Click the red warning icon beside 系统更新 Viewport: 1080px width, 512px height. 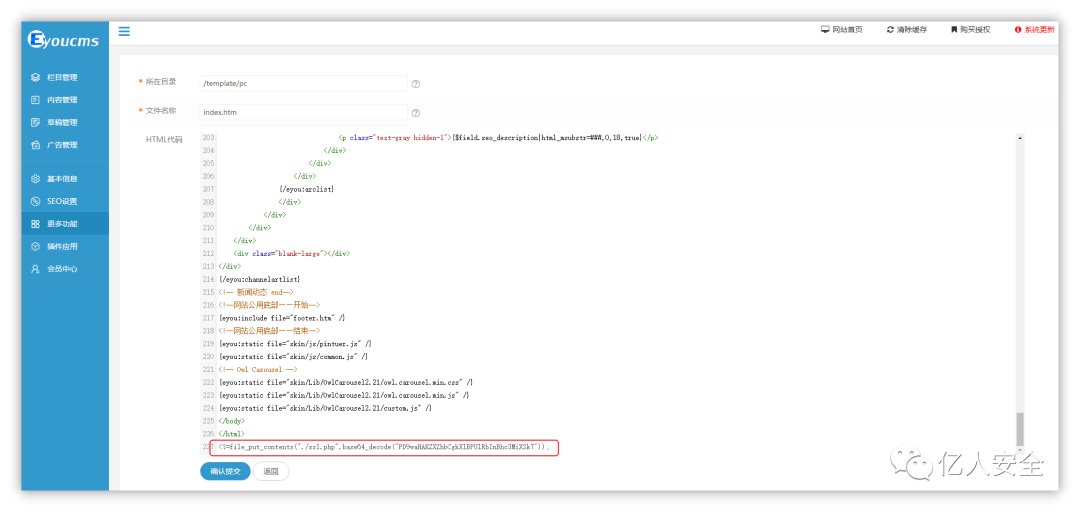(1018, 30)
